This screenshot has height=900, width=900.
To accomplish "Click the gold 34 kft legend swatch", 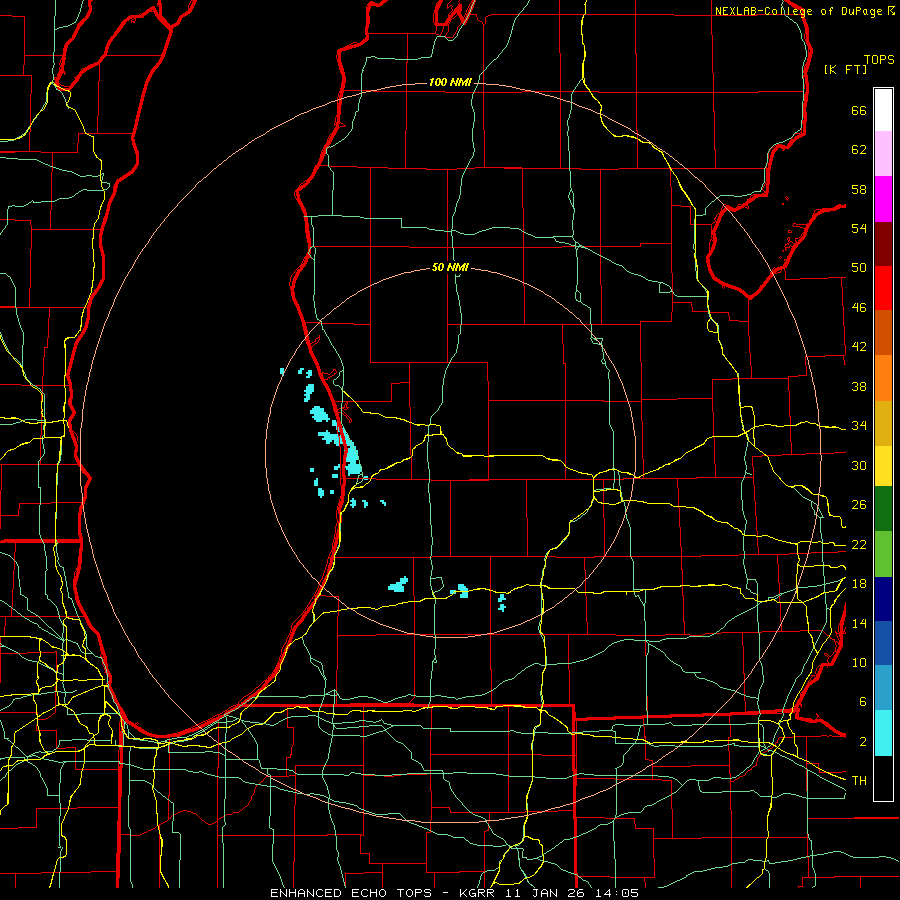I will coord(883,422).
